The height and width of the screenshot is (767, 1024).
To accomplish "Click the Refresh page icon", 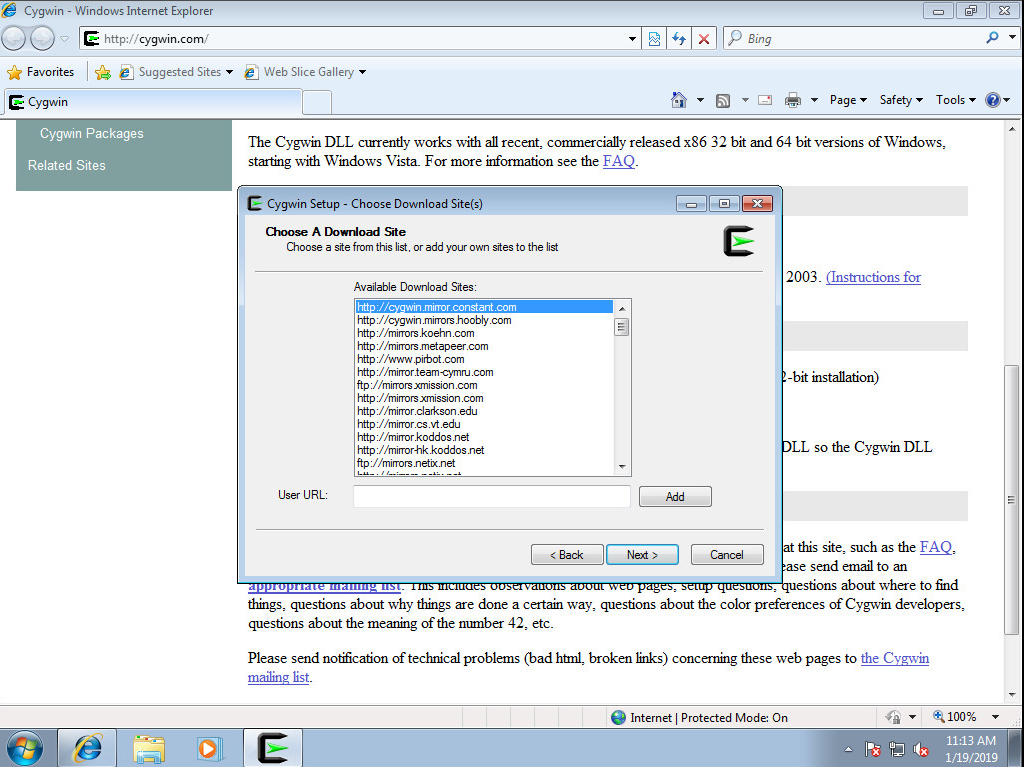I will (x=679, y=39).
